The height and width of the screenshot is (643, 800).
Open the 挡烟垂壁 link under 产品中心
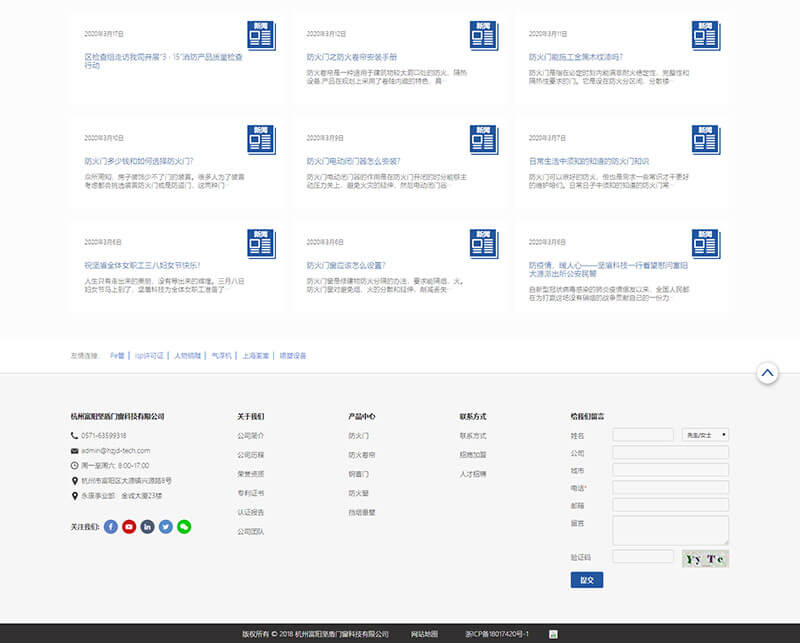click(x=362, y=512)
